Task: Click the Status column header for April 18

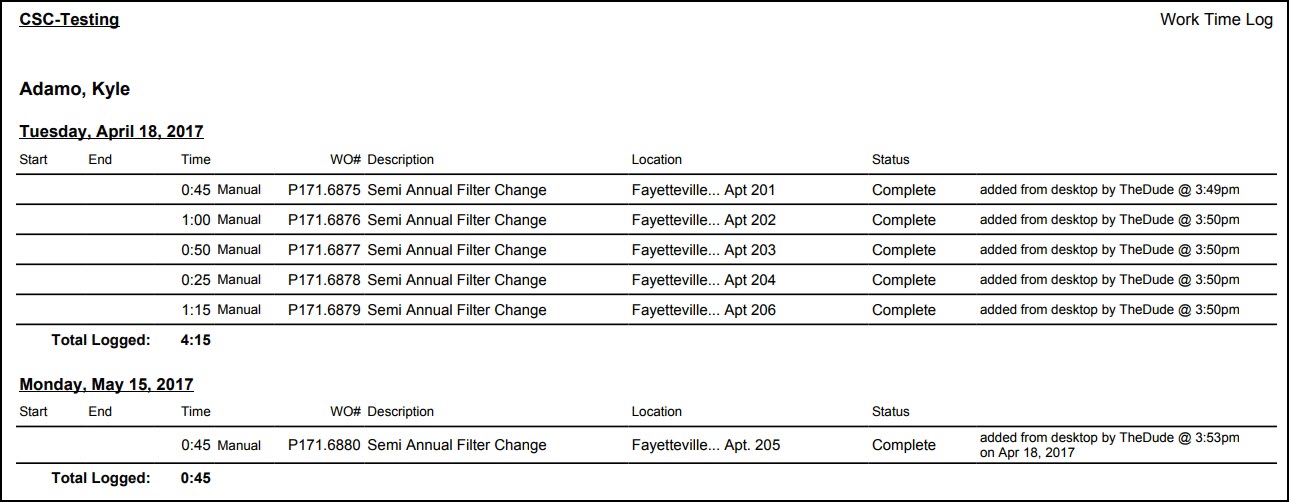Action: (891, 159)
